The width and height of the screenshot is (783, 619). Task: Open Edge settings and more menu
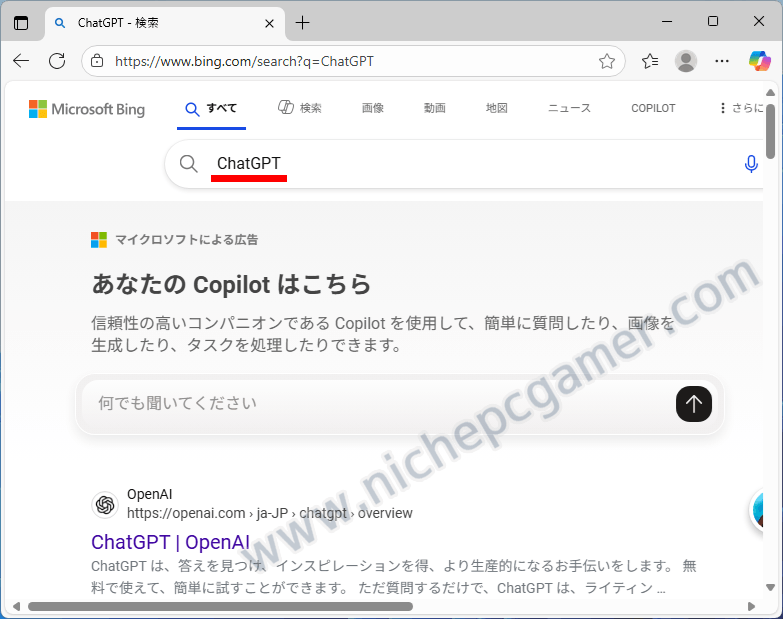tap(722, 61)
